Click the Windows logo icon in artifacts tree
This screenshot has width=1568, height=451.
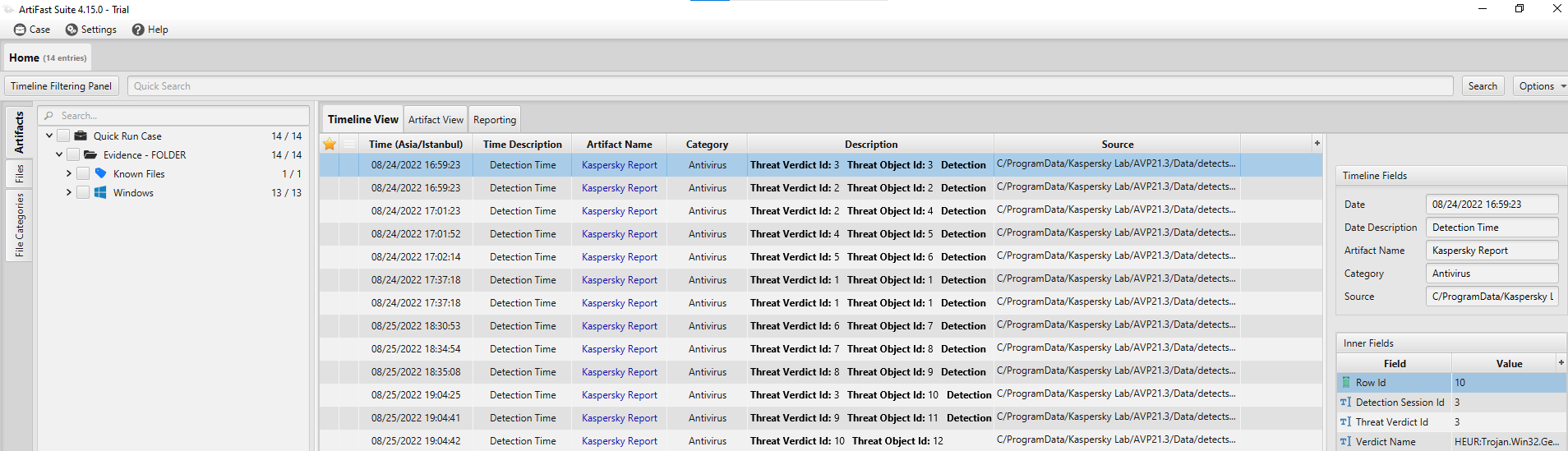[x=100, y=192]
